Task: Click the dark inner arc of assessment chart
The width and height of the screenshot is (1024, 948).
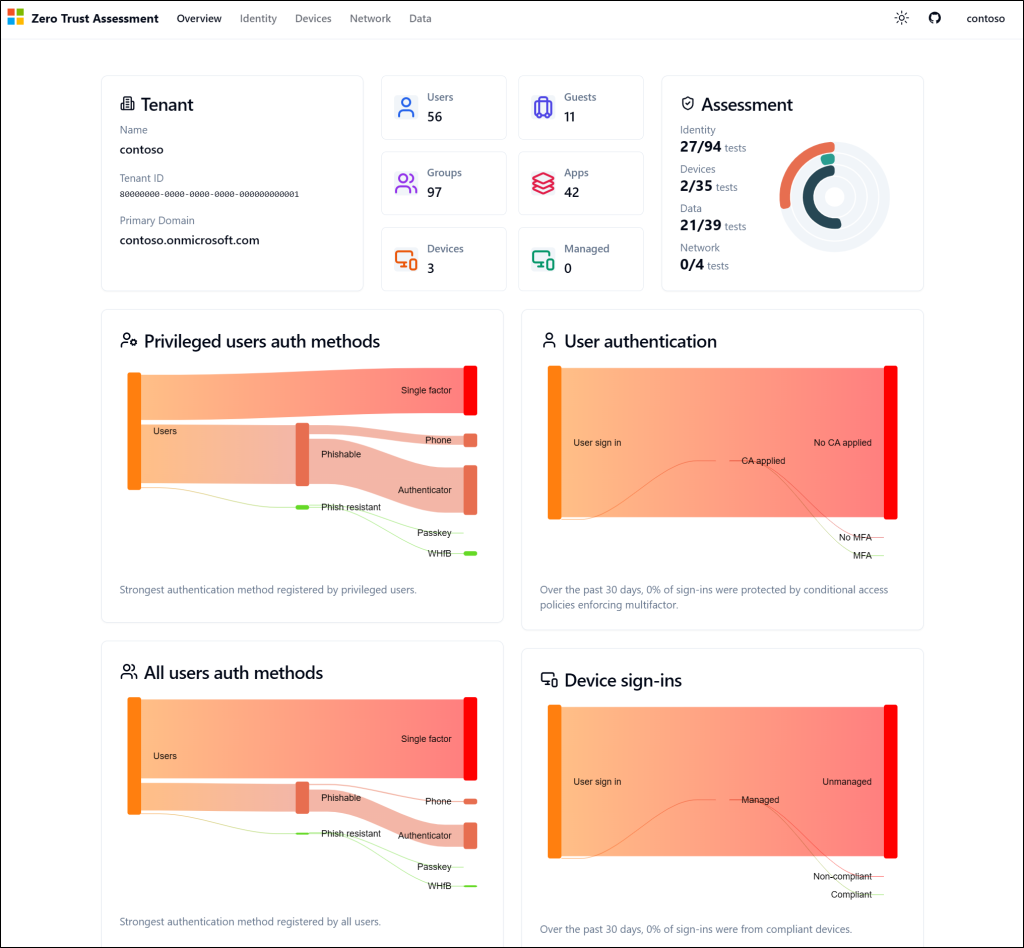Action: click(810, 196)
